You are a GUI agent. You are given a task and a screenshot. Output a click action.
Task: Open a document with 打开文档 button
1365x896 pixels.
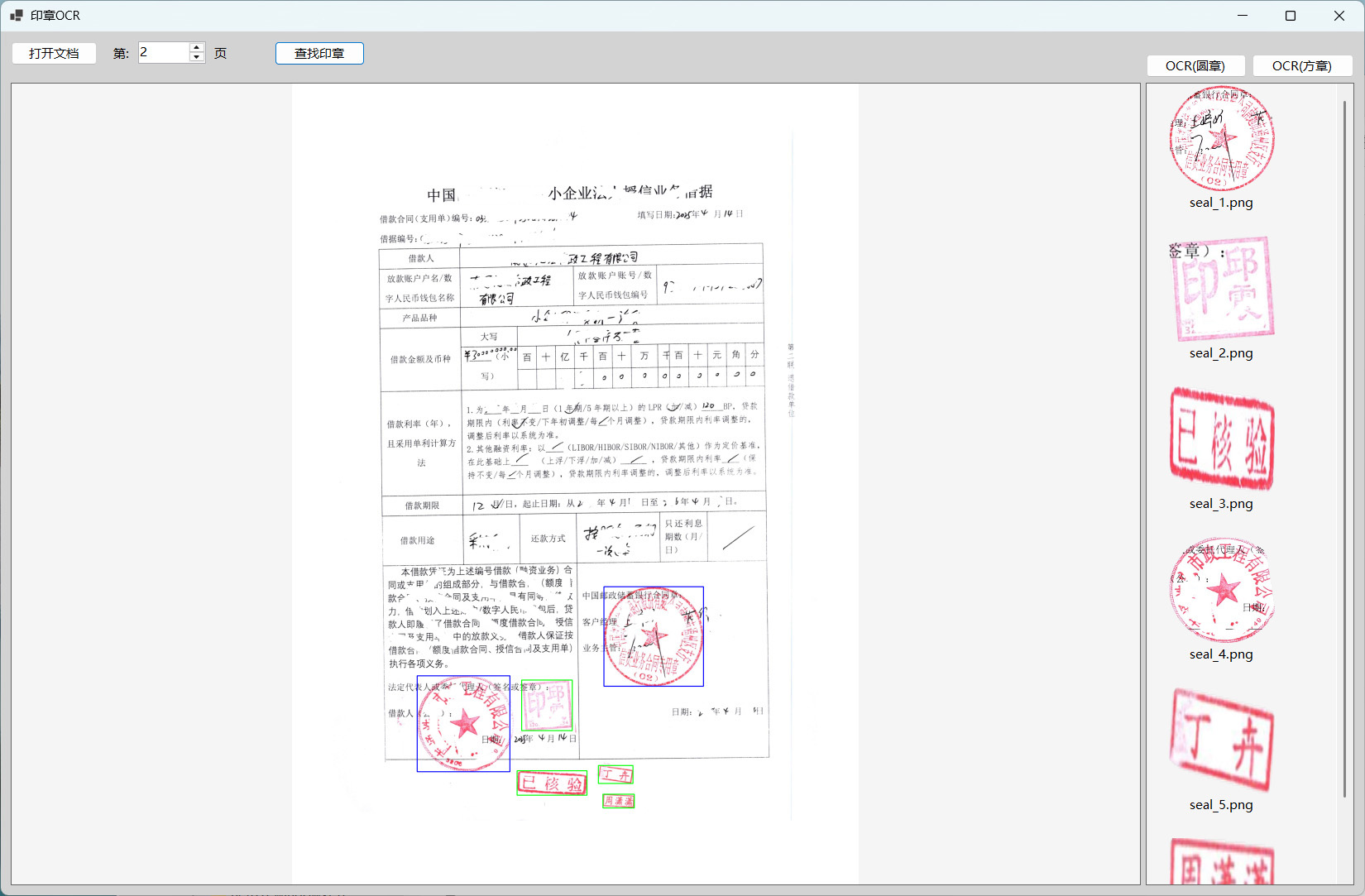tap(54, 53)
